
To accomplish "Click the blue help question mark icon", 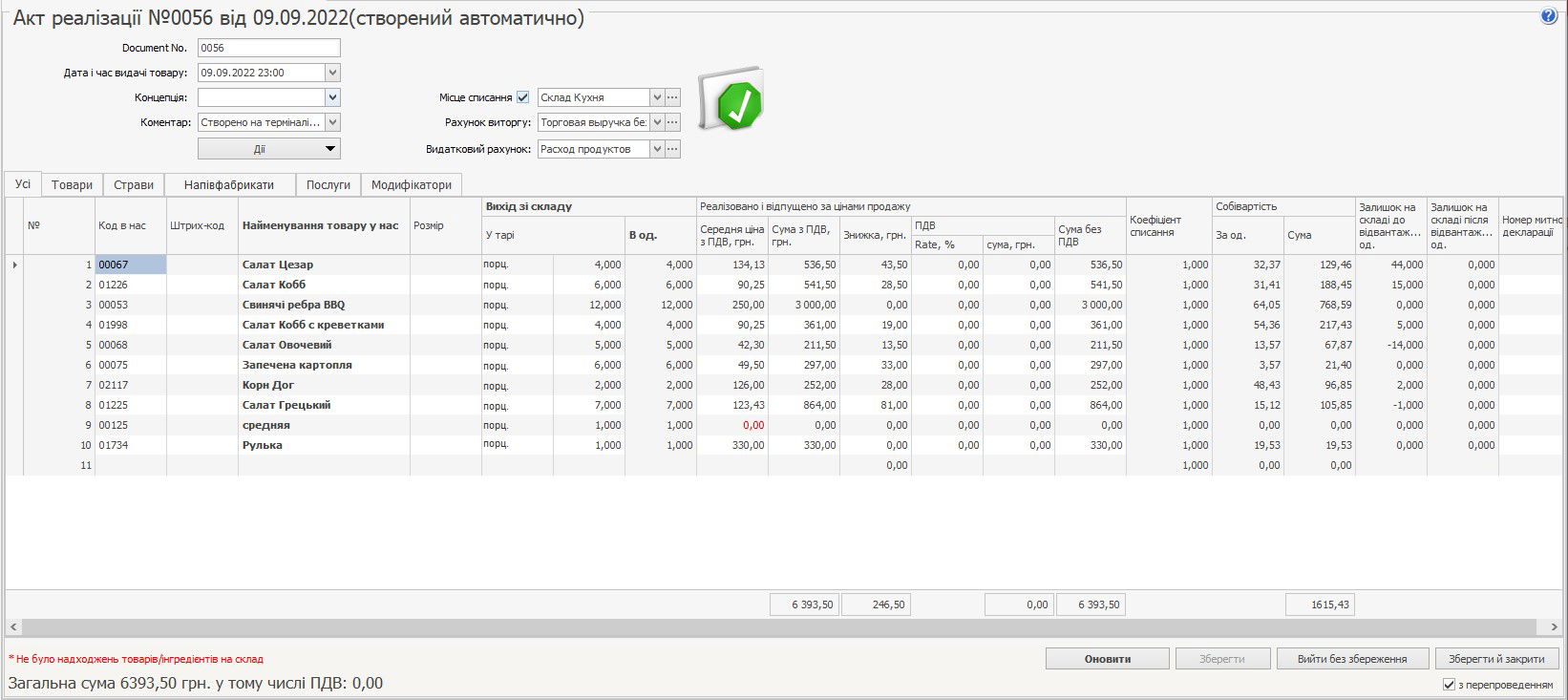I will tap(1549, 16).
